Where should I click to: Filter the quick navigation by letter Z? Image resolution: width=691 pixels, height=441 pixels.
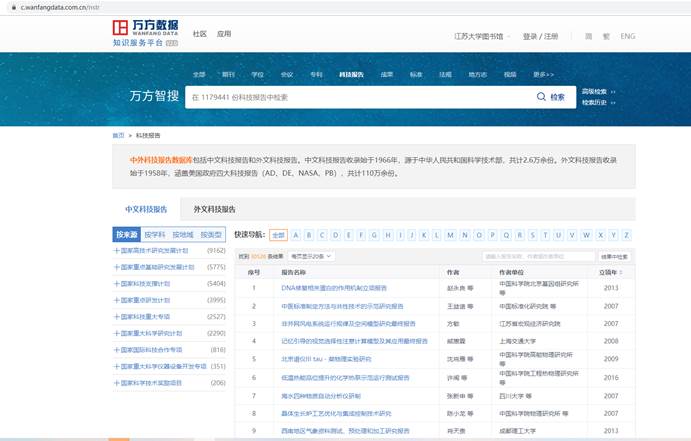pyautogui.click(x=626, y=235)
